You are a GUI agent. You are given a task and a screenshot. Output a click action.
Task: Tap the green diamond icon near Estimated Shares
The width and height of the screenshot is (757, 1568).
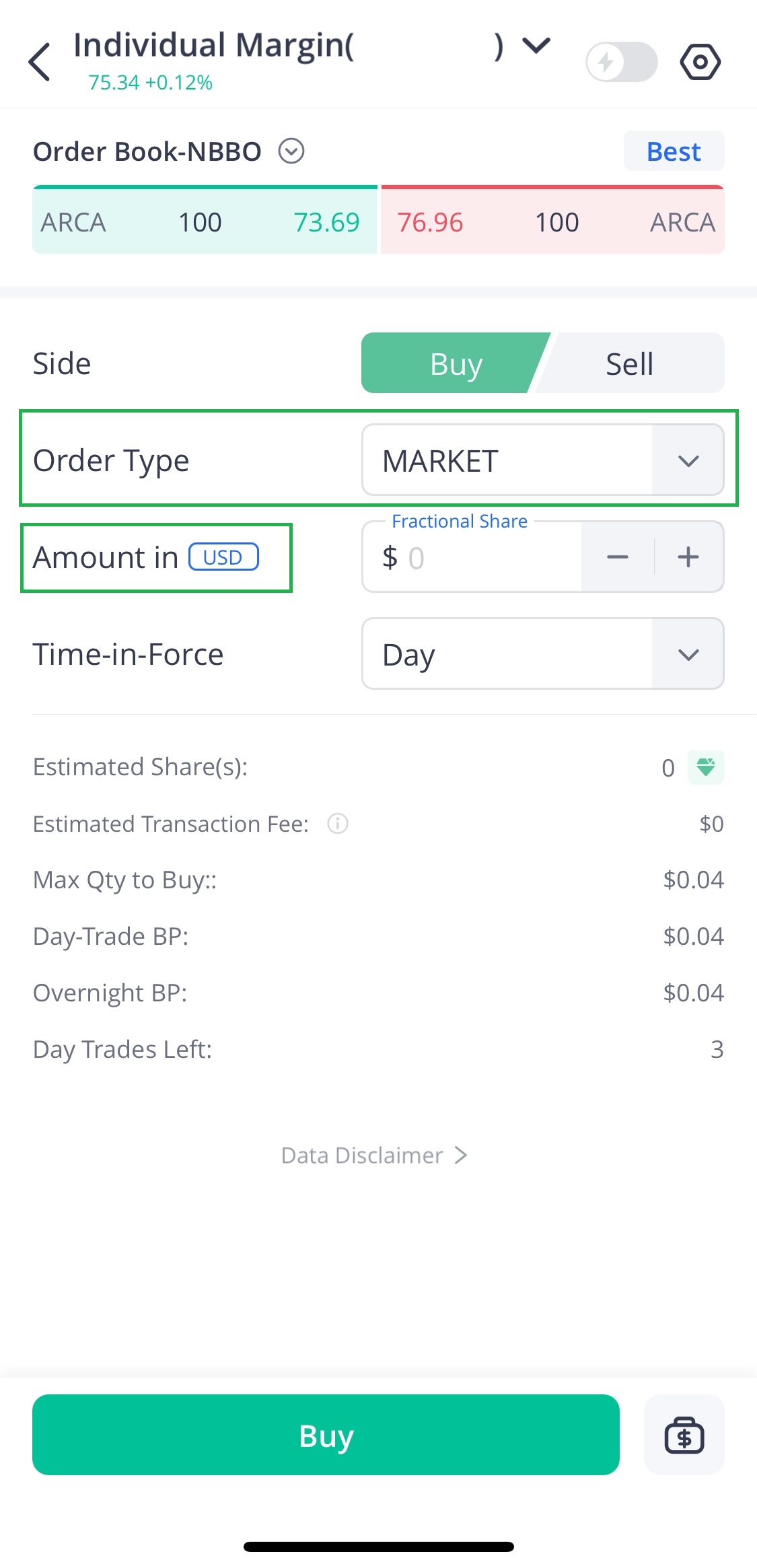tap(705, 767)
